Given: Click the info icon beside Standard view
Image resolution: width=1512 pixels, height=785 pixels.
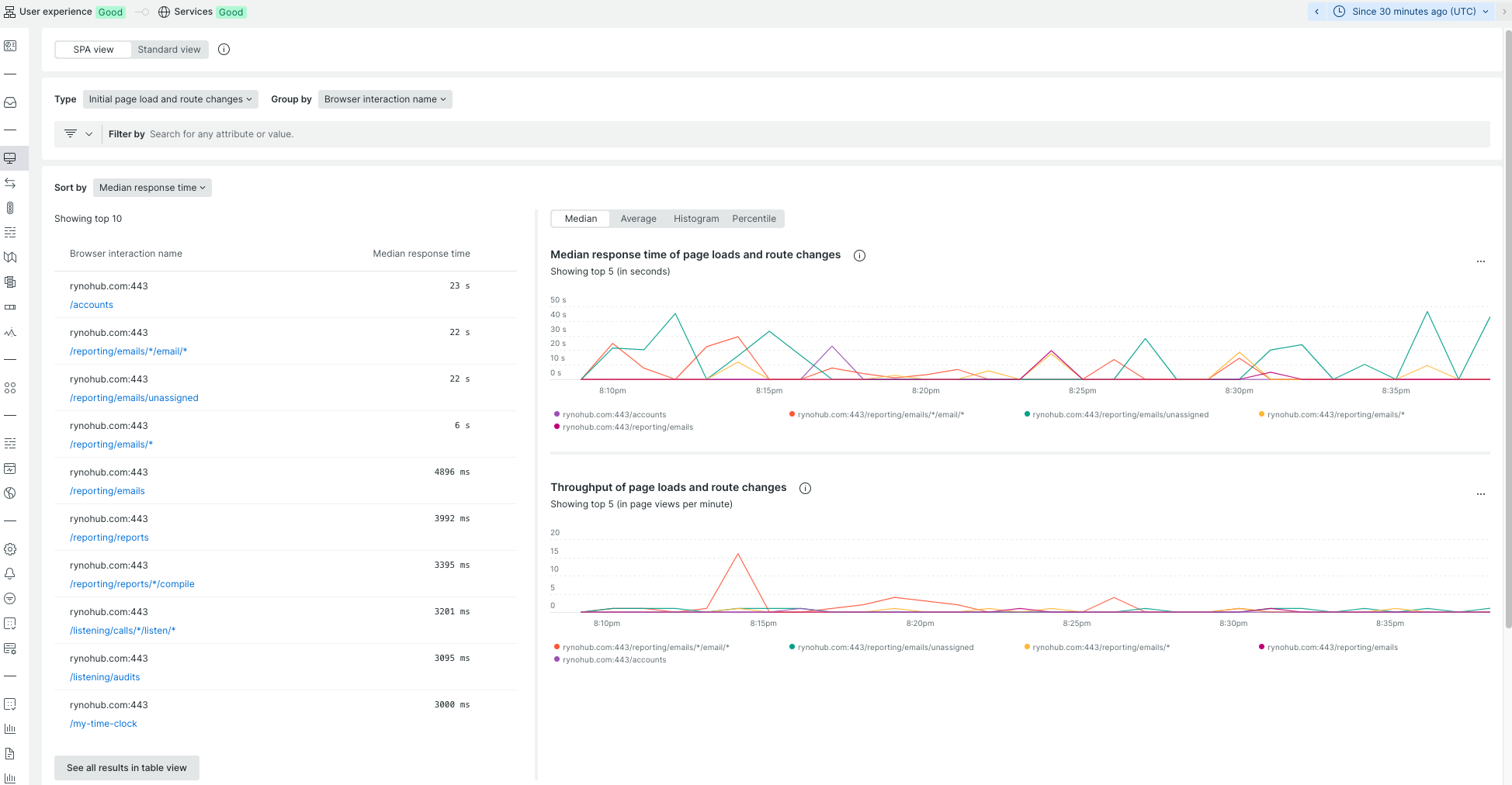Looking at the screenshot, I should point(224,50).
